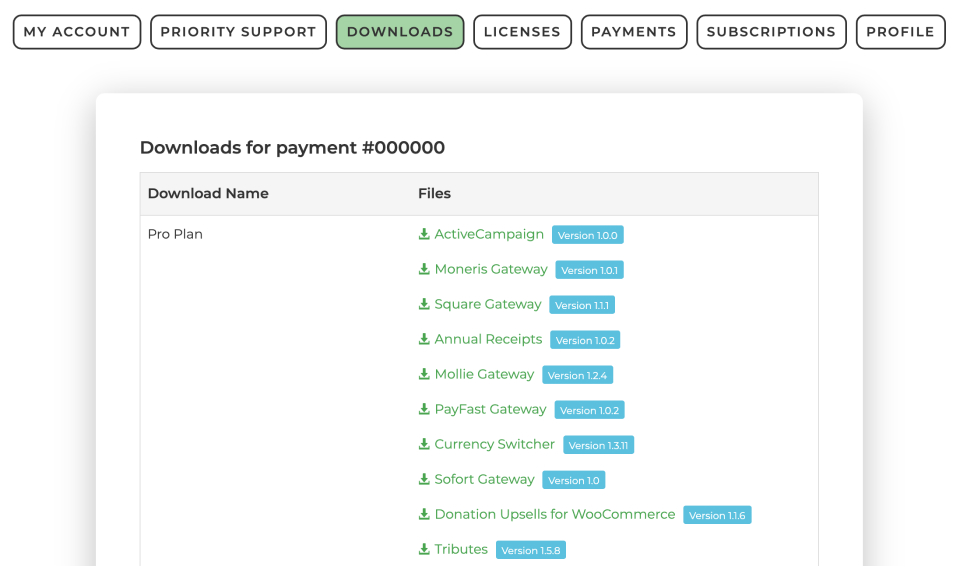Download the ActiveCampaign file
The height and width of the screenshot is (567, 960).
489,234
